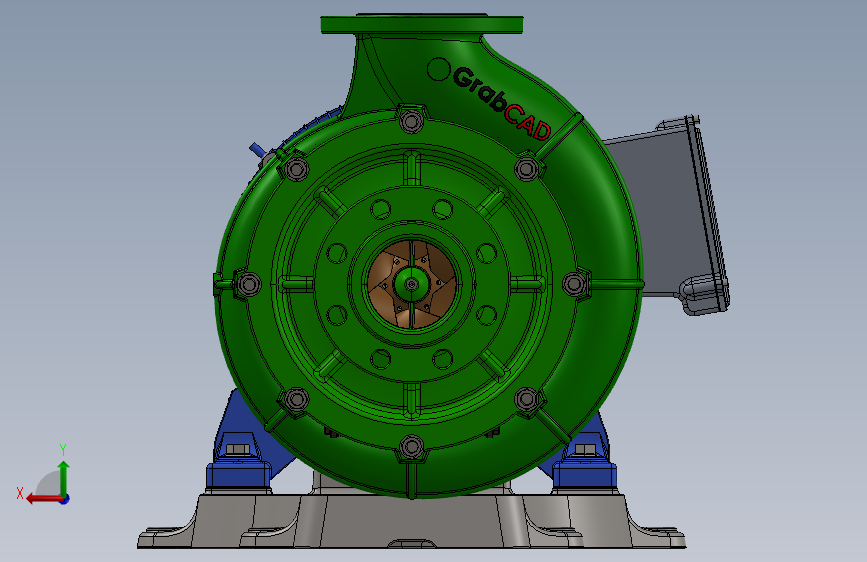Image resolution: width=867 pixels, height=562 pixels.
Task: Select the hex bolt on left blue foot
Action: point(238,449)
